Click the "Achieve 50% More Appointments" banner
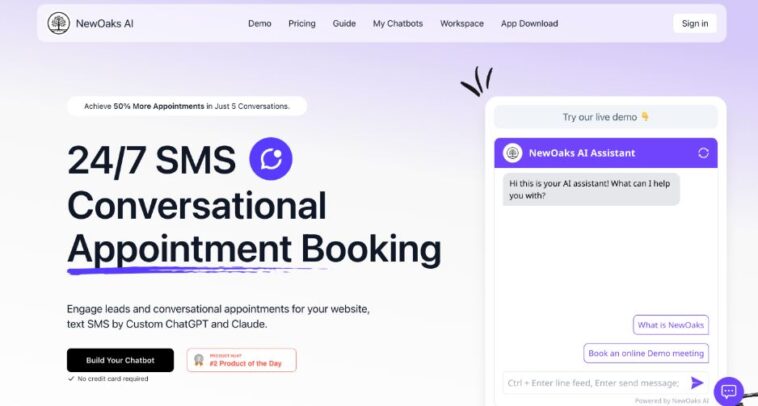The width and height of the screenshot is (758, 406). [x=187, y=106]
